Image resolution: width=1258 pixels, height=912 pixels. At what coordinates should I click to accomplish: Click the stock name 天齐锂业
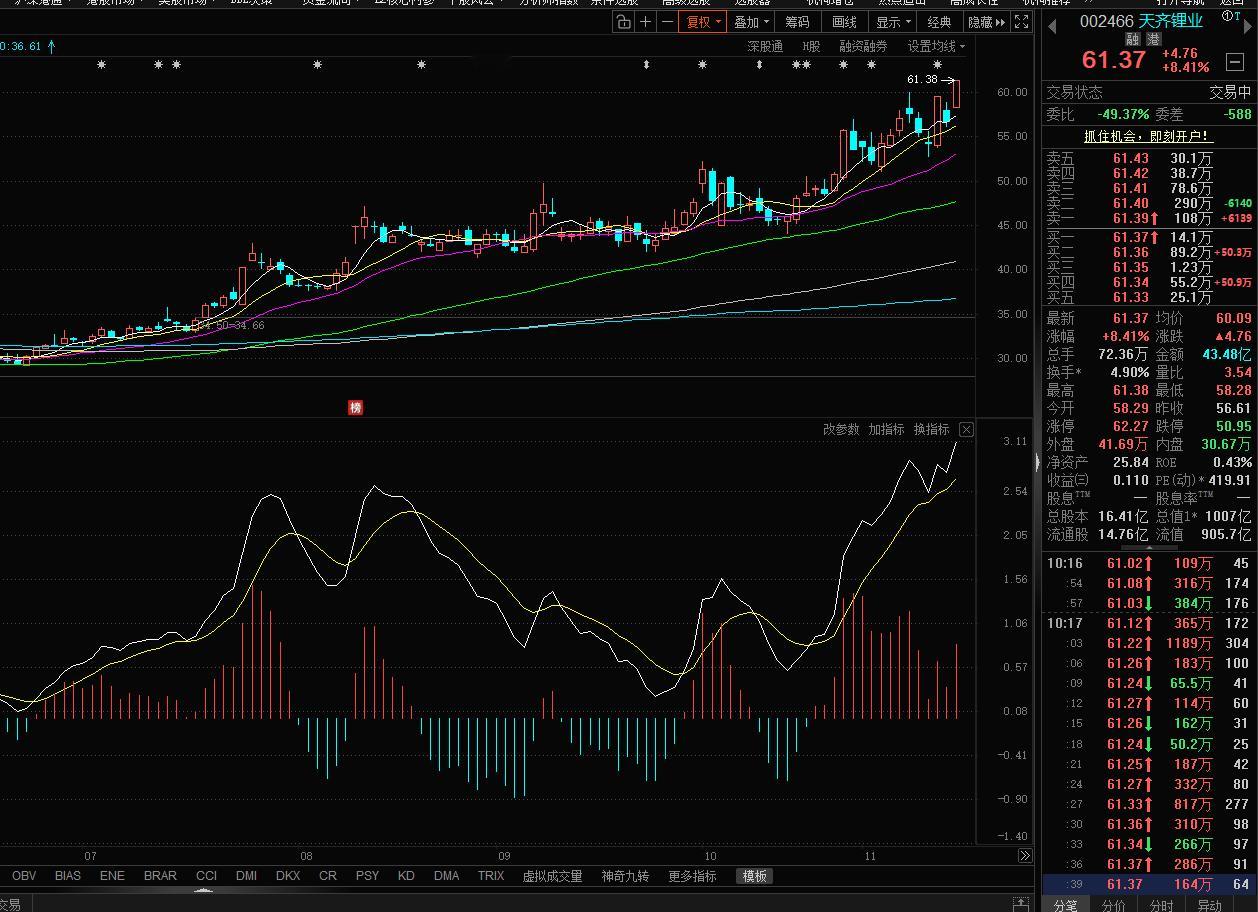click(1171, 20)
